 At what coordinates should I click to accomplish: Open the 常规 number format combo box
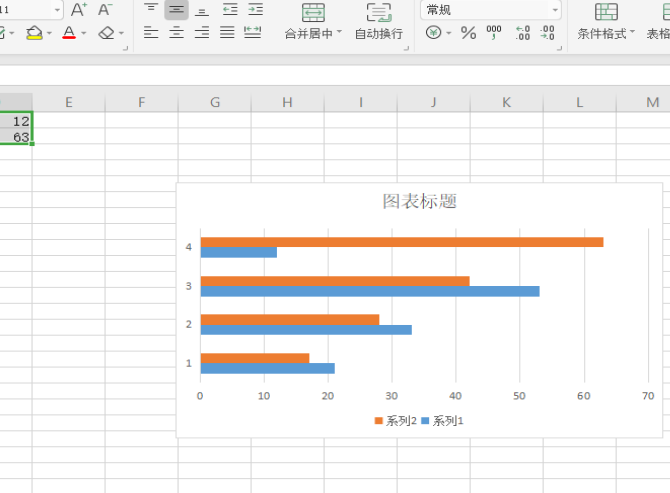pyautogui.click(x=491, y=9)
